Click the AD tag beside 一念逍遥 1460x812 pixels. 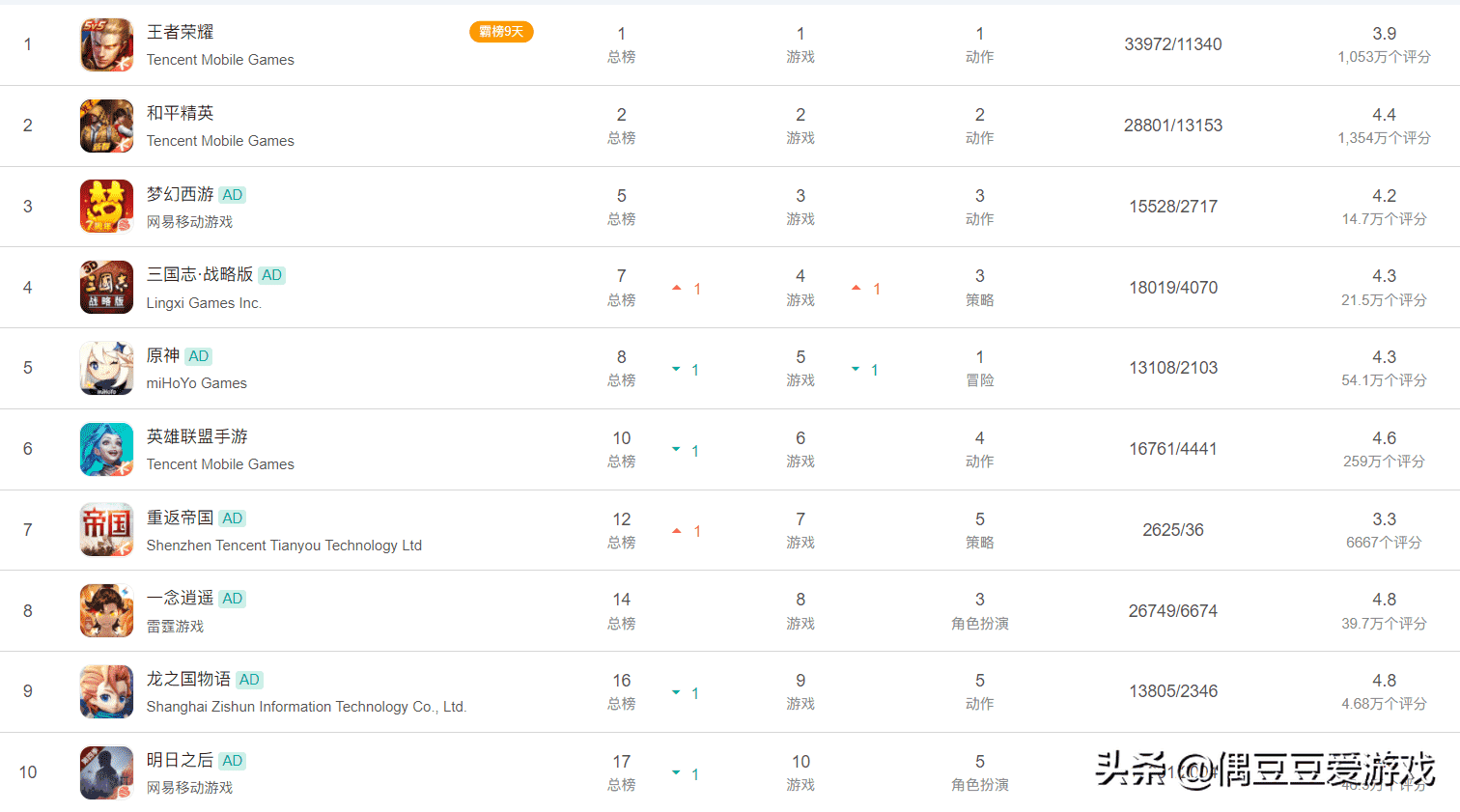pos(233,599)
